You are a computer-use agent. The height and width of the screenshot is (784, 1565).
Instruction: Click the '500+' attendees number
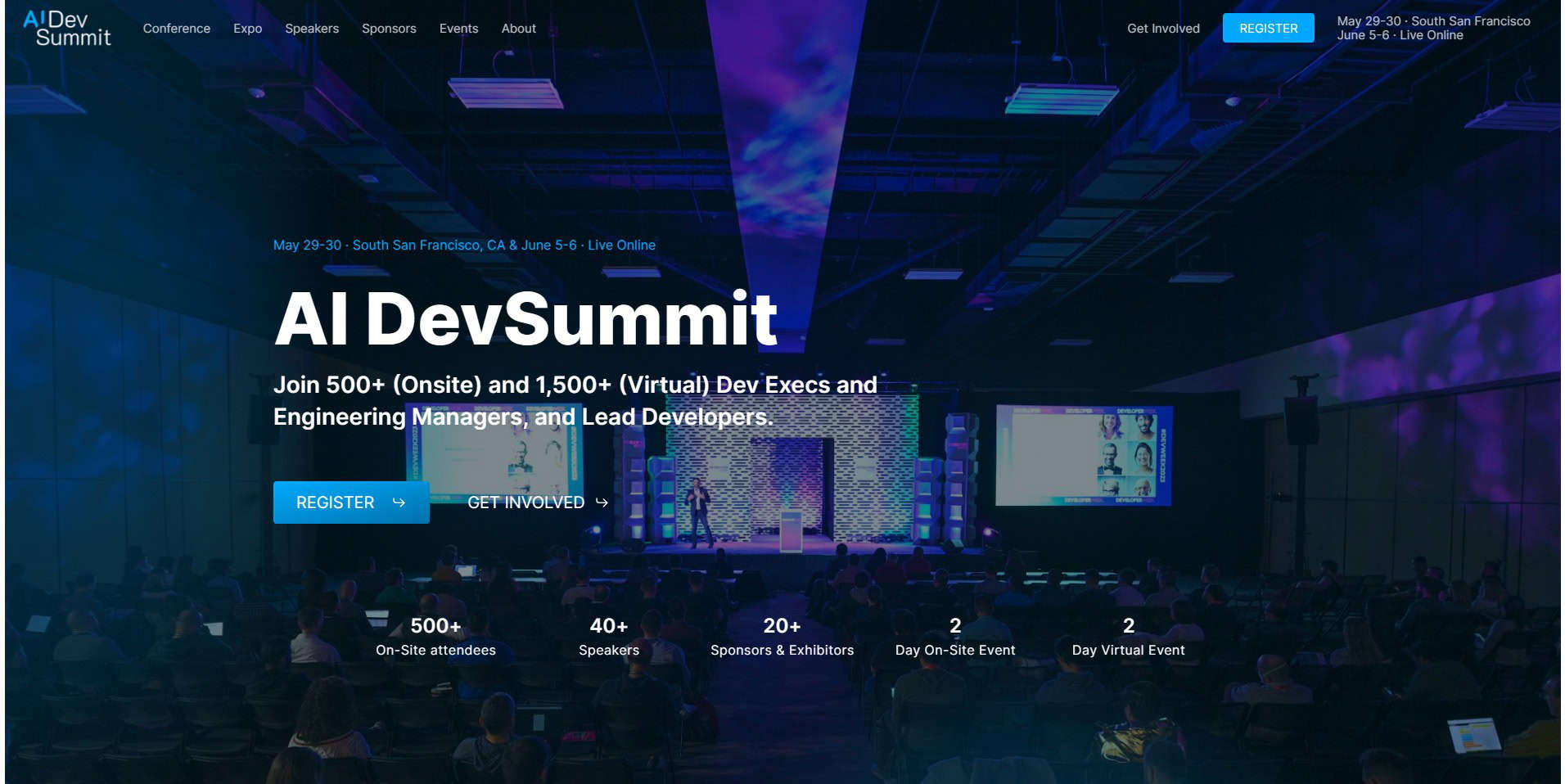(x=435, y=626)
